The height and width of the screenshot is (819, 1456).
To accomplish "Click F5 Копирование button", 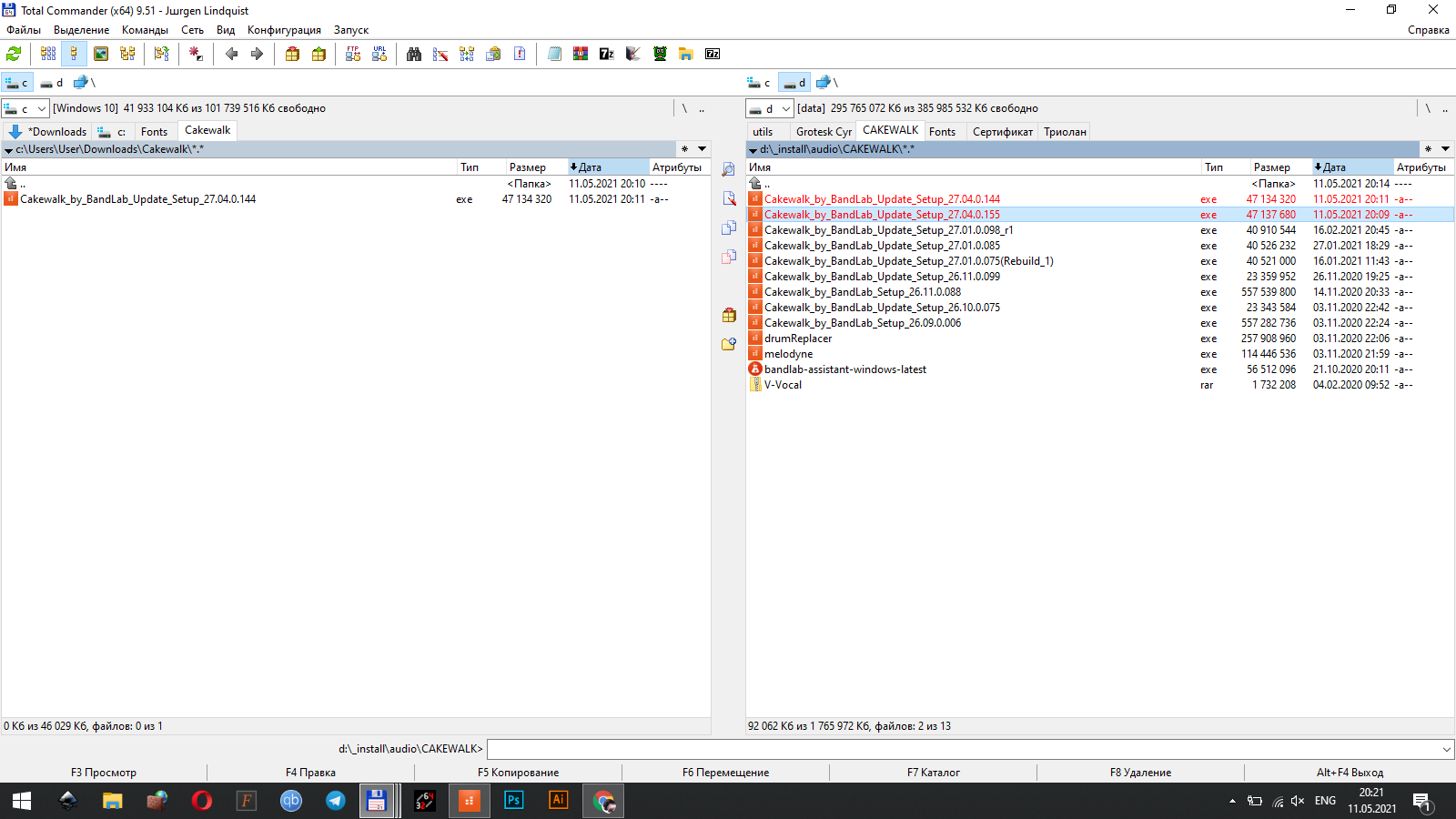I will click(518, 773).
